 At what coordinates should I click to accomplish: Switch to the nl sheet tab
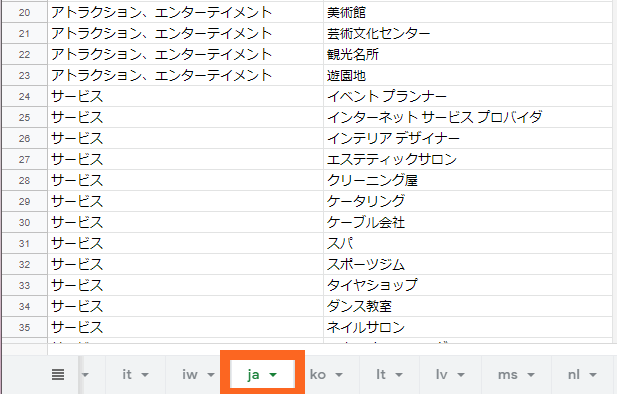pyautogui.click(x=582, y=374)
